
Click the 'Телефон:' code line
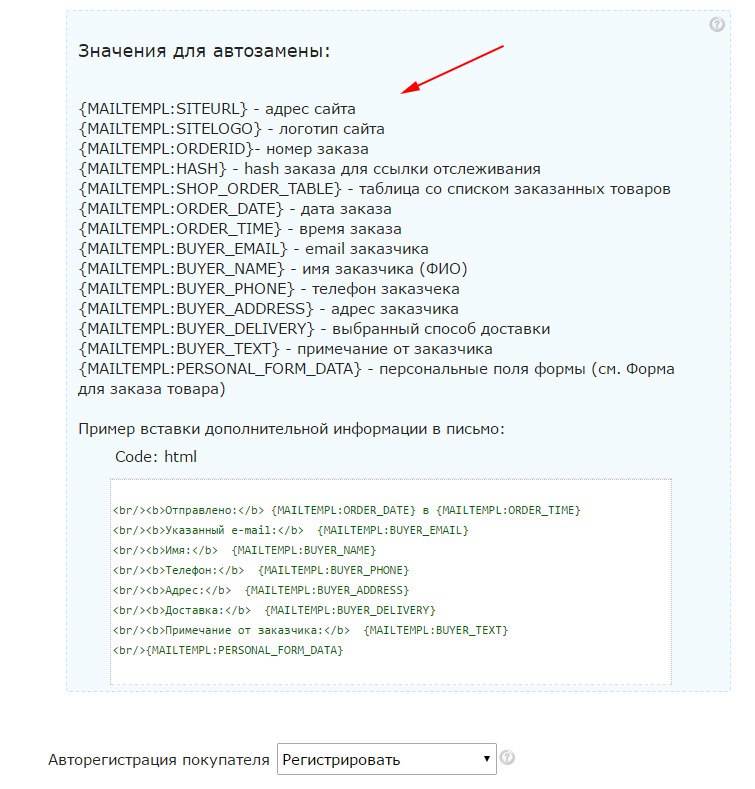[x=261, y=571]
